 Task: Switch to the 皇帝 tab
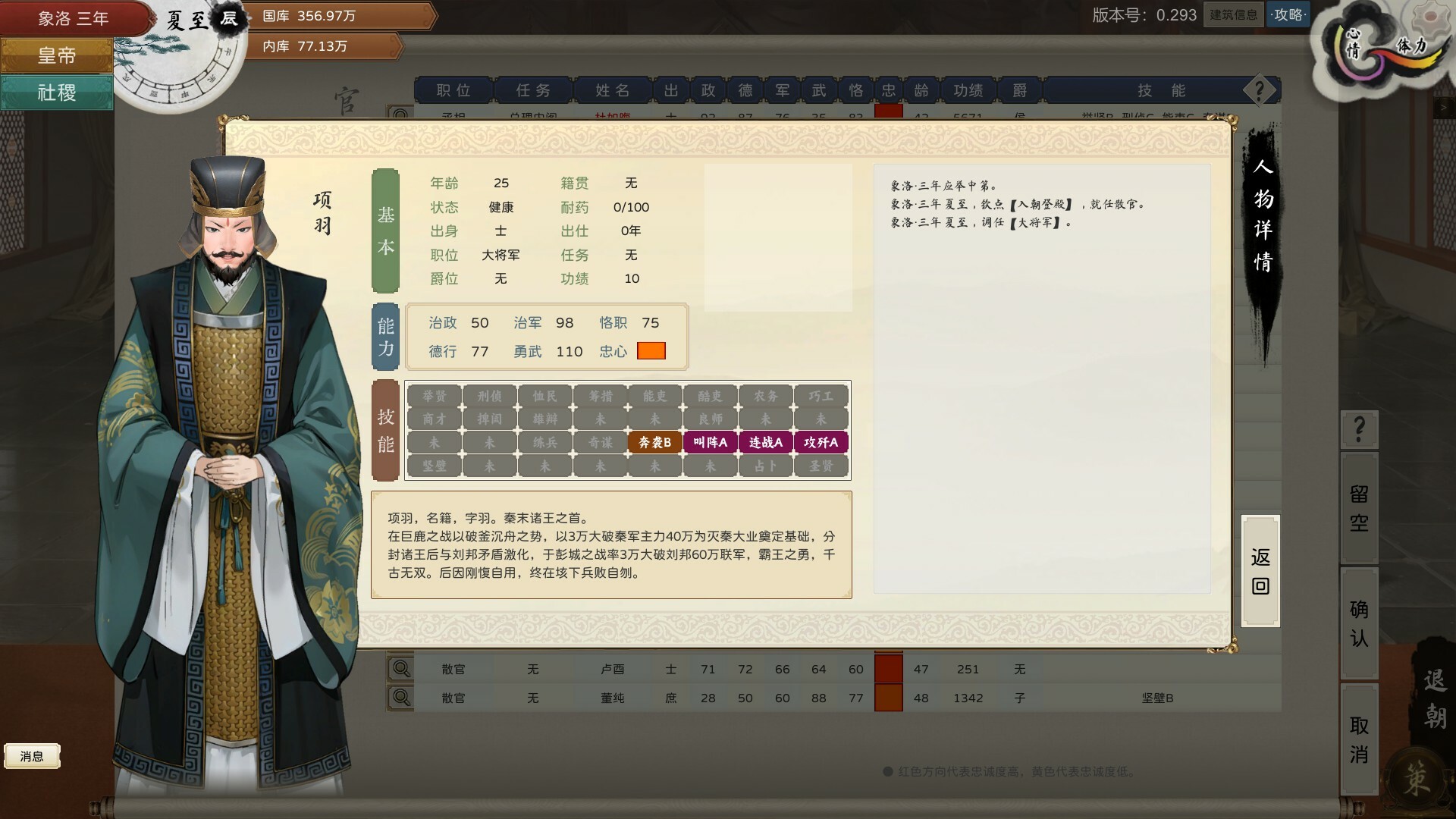[x=56, y=55]
